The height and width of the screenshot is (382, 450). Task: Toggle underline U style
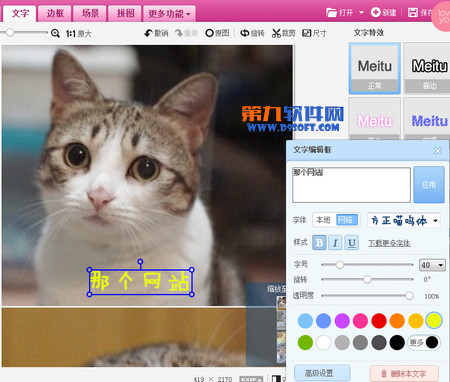click(x=352, y=243)
